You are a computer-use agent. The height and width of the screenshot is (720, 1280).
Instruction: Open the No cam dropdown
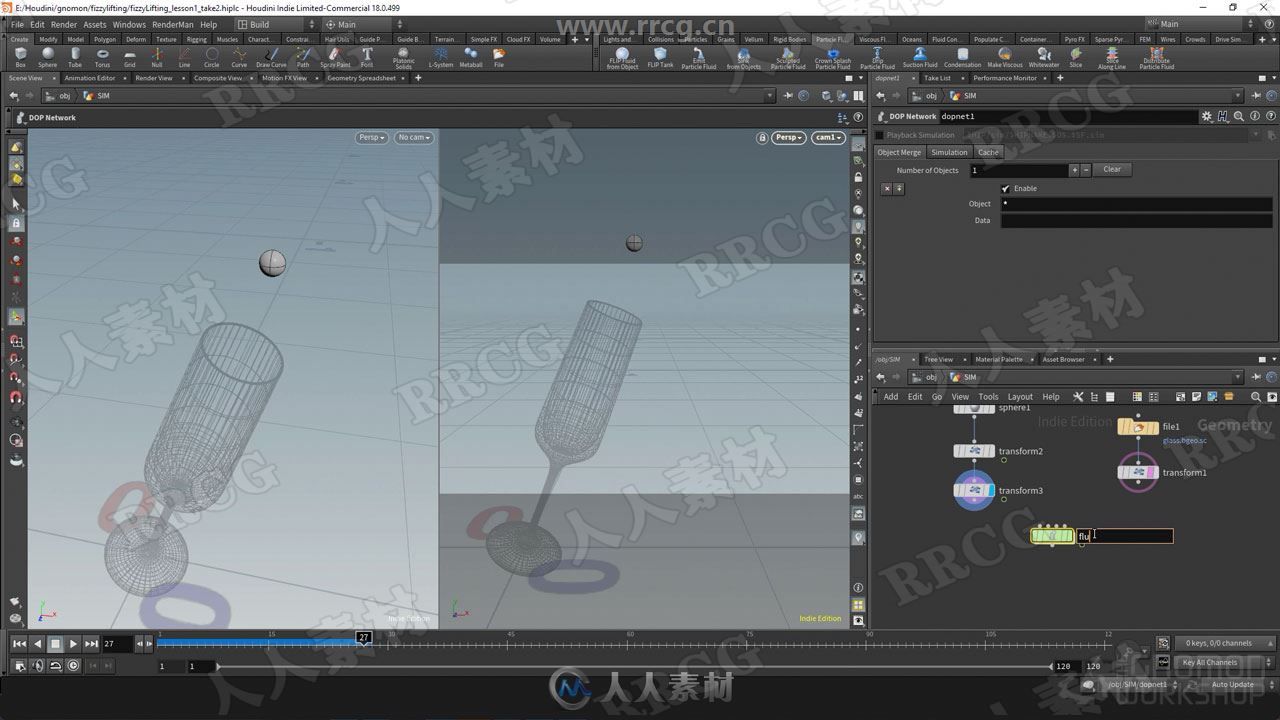(413, 138)
